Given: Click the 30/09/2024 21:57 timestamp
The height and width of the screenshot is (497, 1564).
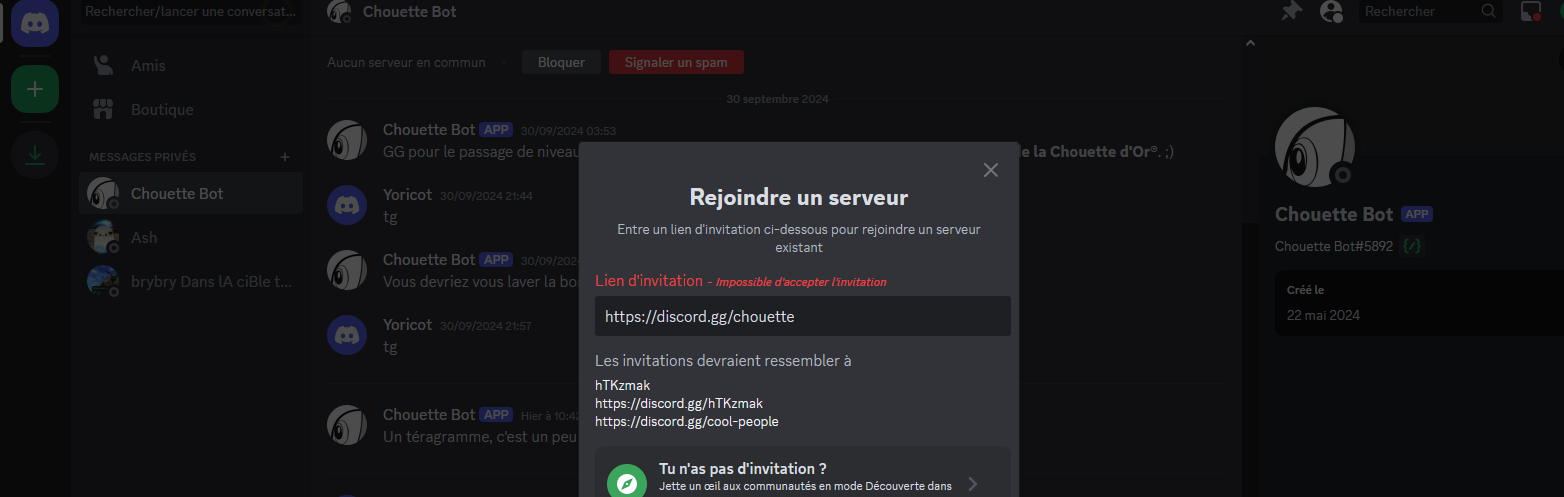Looking at the screenshot, I should pos(486,326).
